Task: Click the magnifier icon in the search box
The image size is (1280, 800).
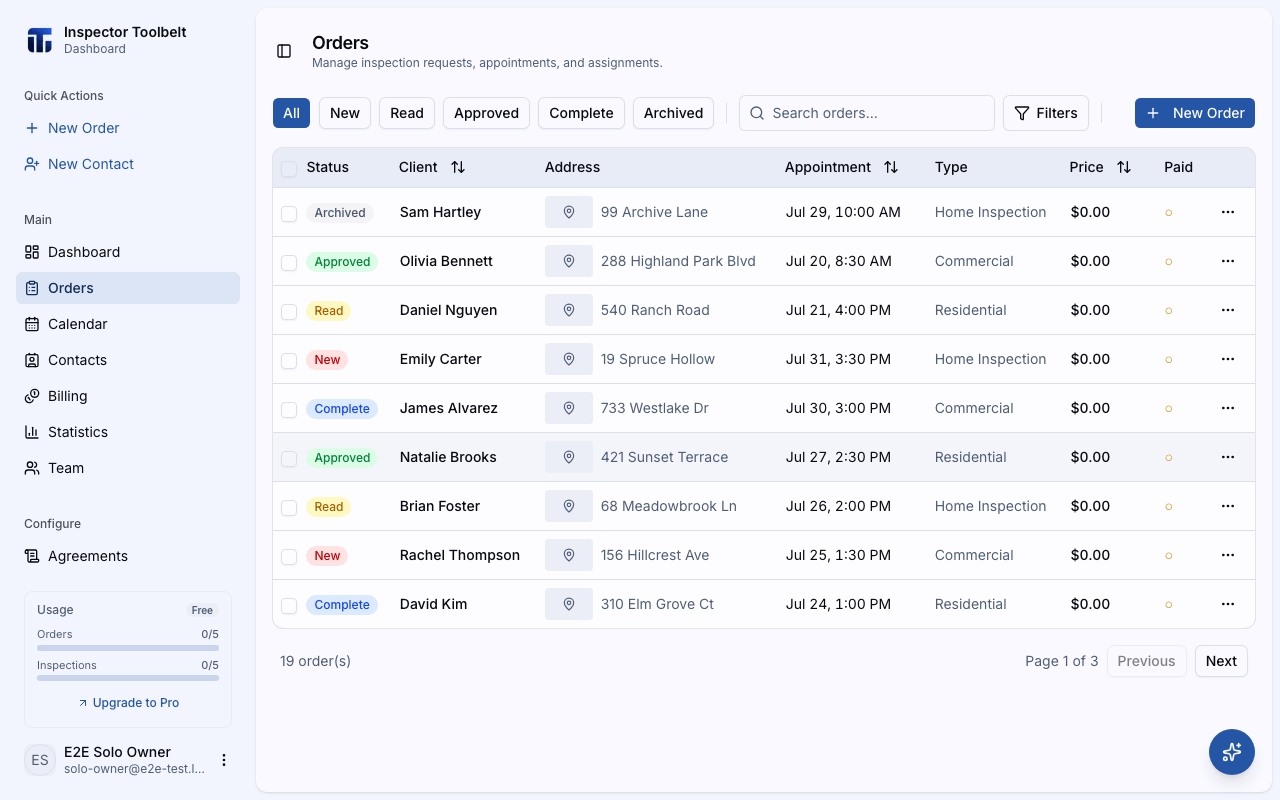Action: 757,113
